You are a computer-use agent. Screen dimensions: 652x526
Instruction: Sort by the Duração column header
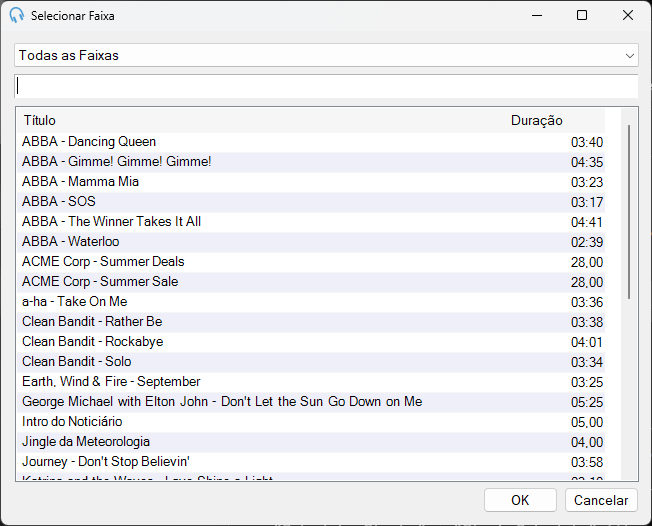[x=536, y=121]
